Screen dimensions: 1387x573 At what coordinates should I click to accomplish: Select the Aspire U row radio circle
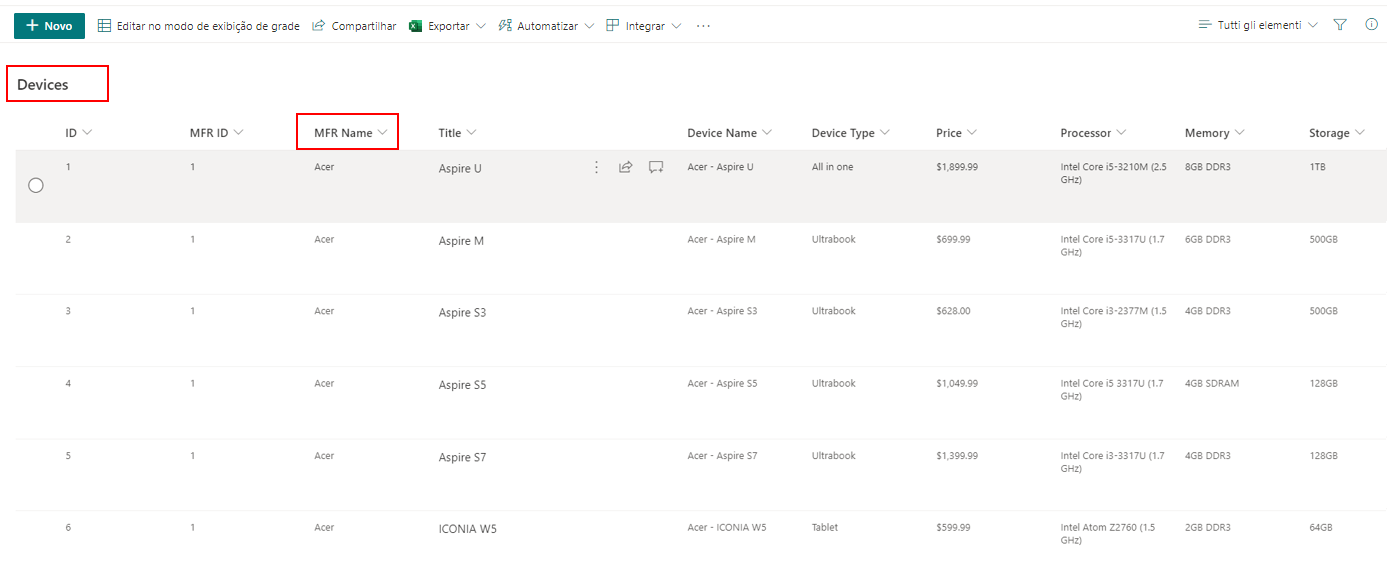click(x=36, y=185)
